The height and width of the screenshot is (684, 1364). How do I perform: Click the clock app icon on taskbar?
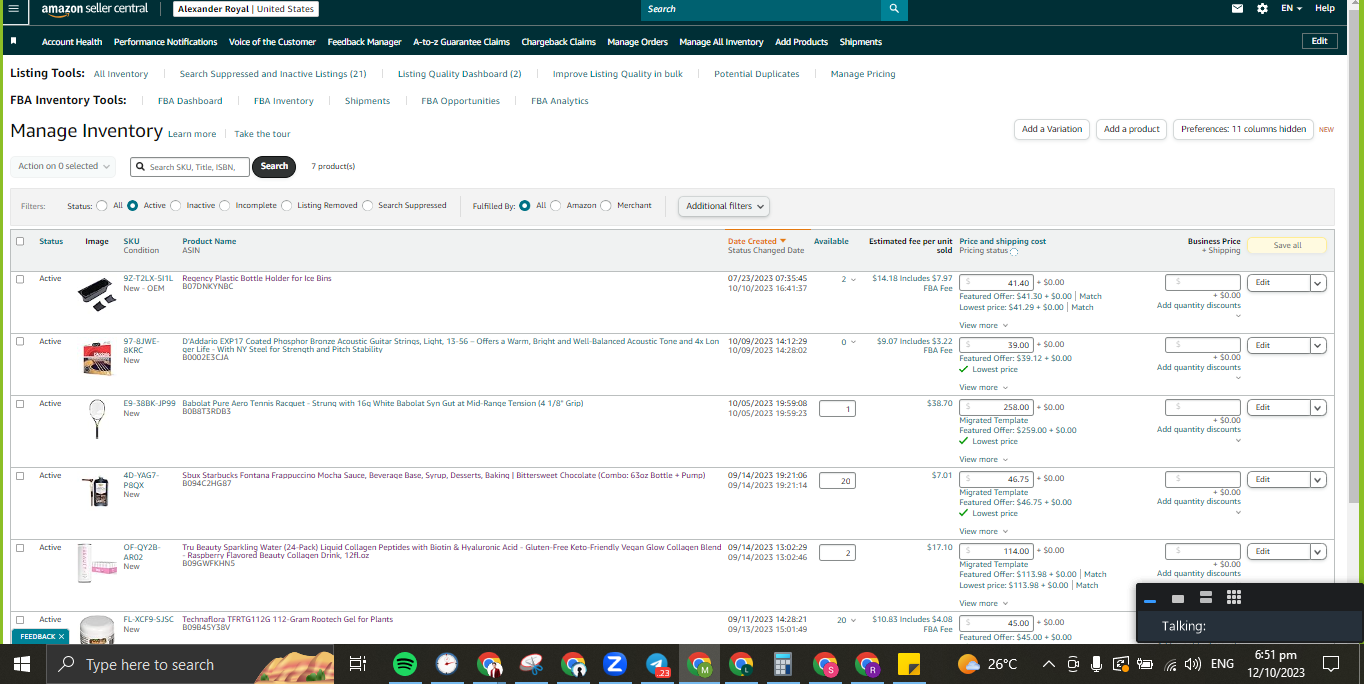447,664
